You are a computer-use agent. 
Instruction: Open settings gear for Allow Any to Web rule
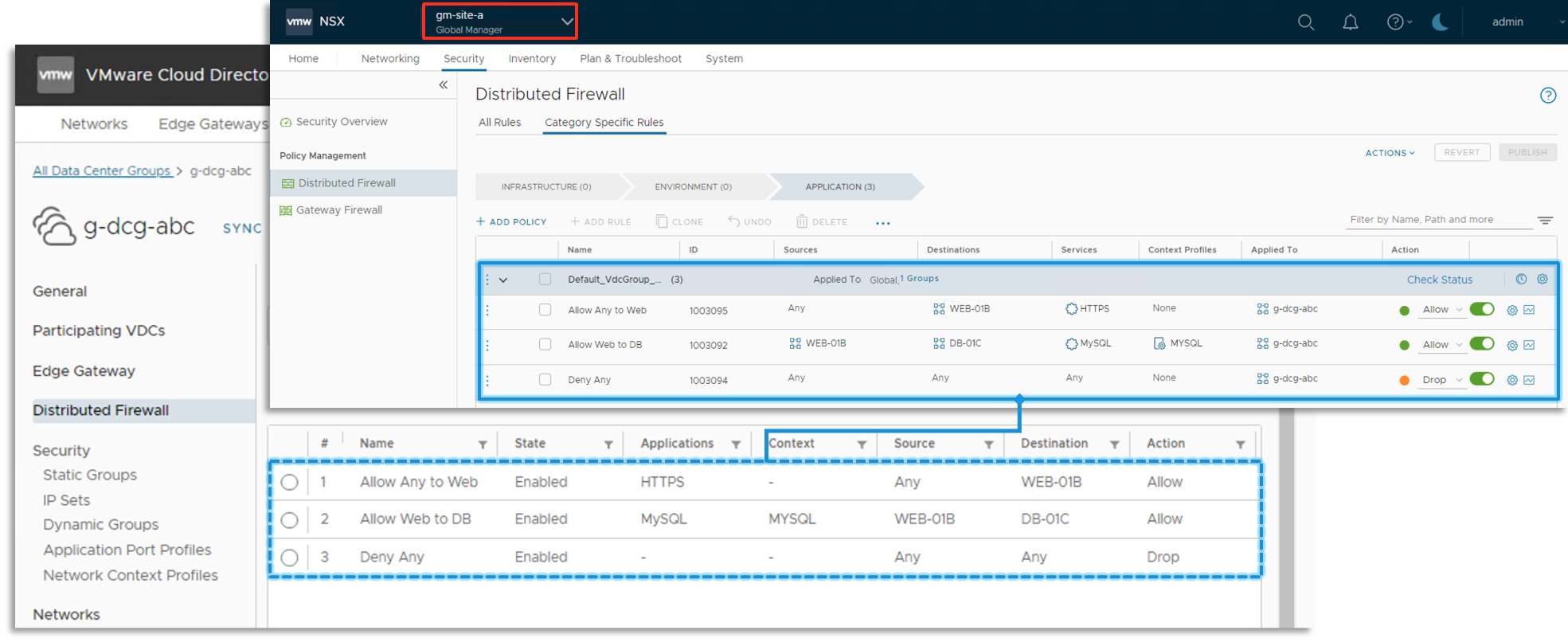pyautogui.click(x=1511, y=311)
